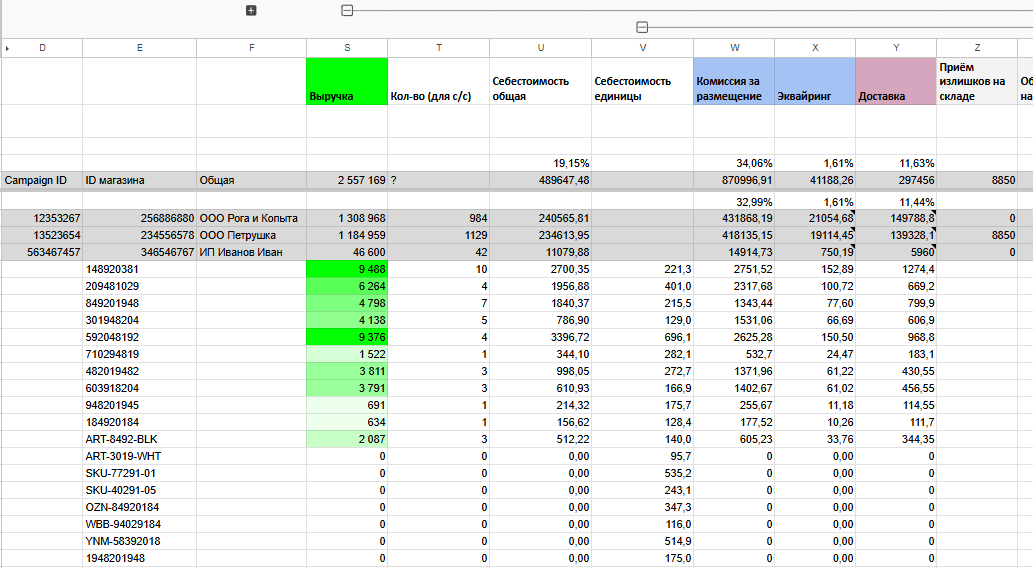Select the SKU-40291-05 cell
This screenshot has height=568, width=1033.
(140, 491)
